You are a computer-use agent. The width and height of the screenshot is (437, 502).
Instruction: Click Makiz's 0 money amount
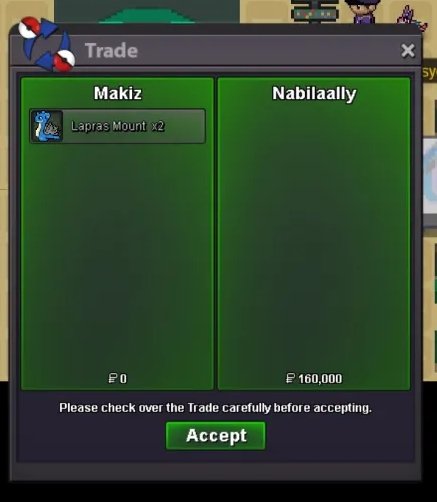(x=123, y=379)
